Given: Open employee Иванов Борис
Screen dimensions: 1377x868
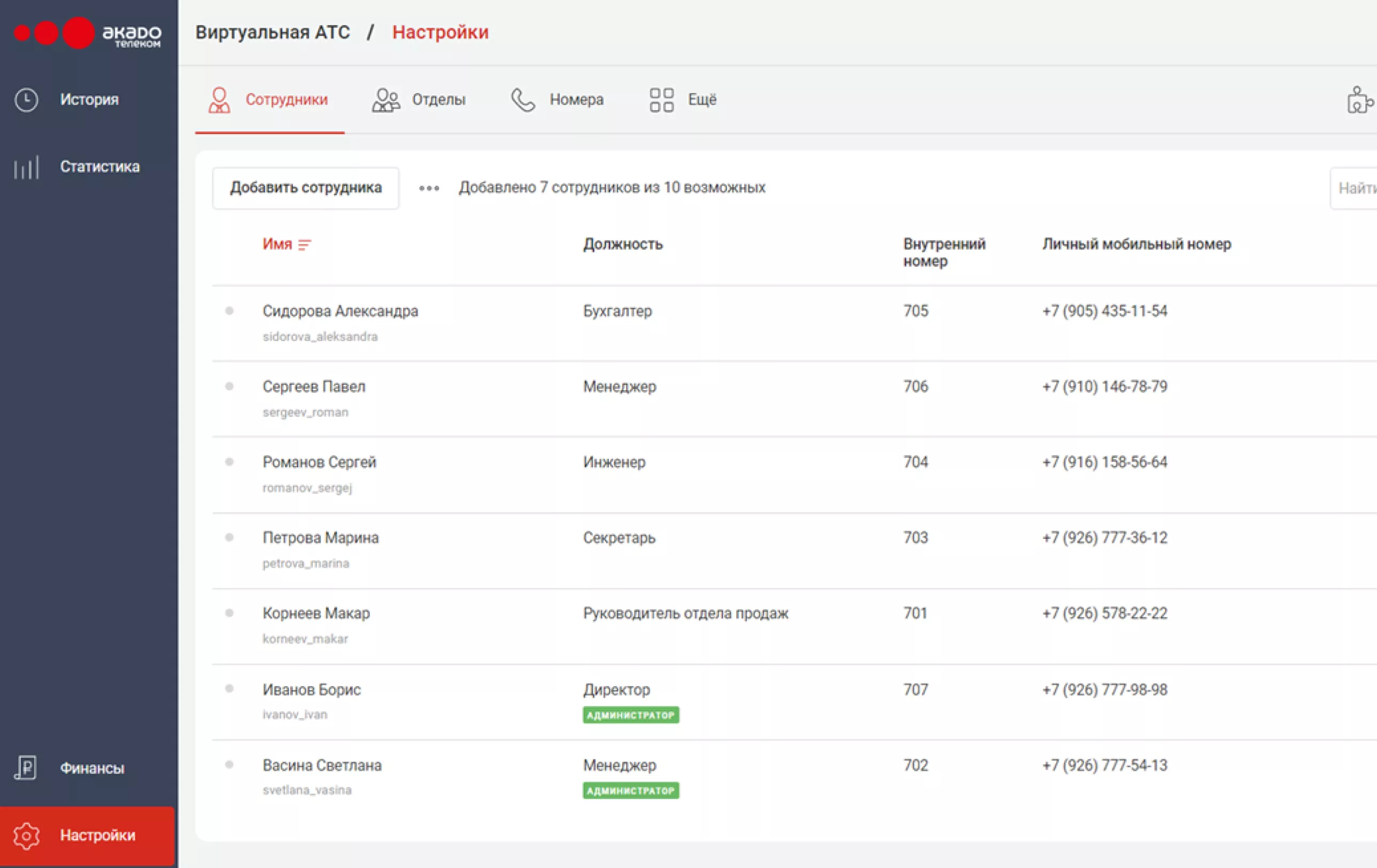Looking at the screenshot, I should (x=312, y=689).
